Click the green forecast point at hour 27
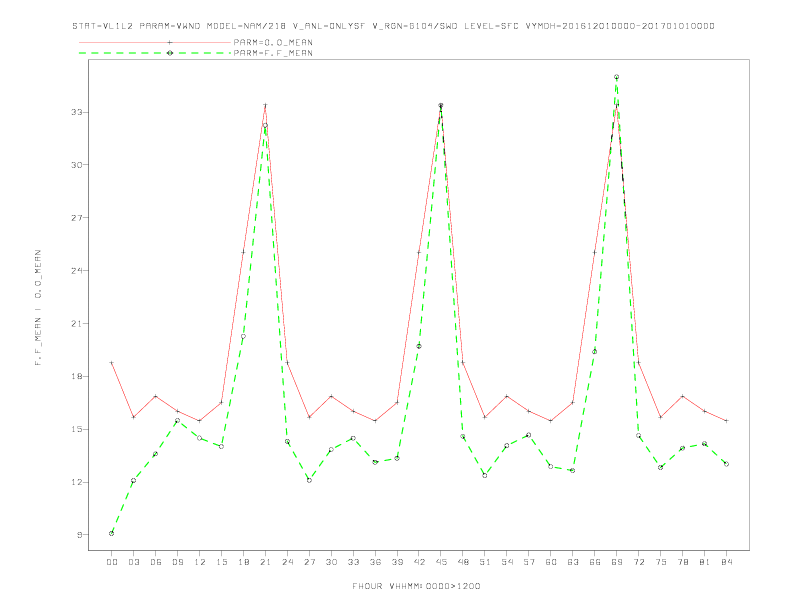This screenshot has height=612, width=792. tap(309, 480)
